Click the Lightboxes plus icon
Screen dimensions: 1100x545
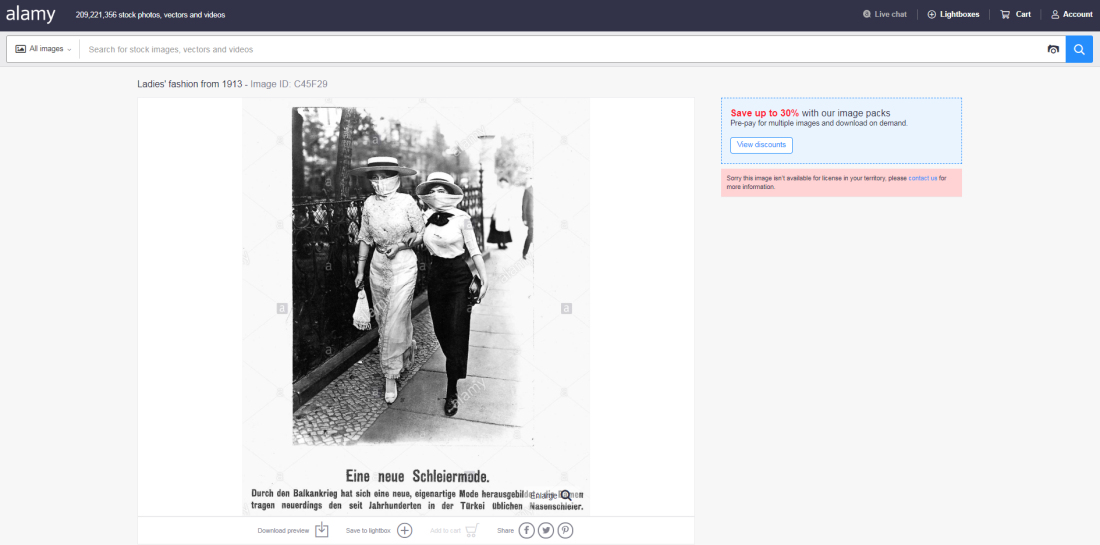click(932, 14)
